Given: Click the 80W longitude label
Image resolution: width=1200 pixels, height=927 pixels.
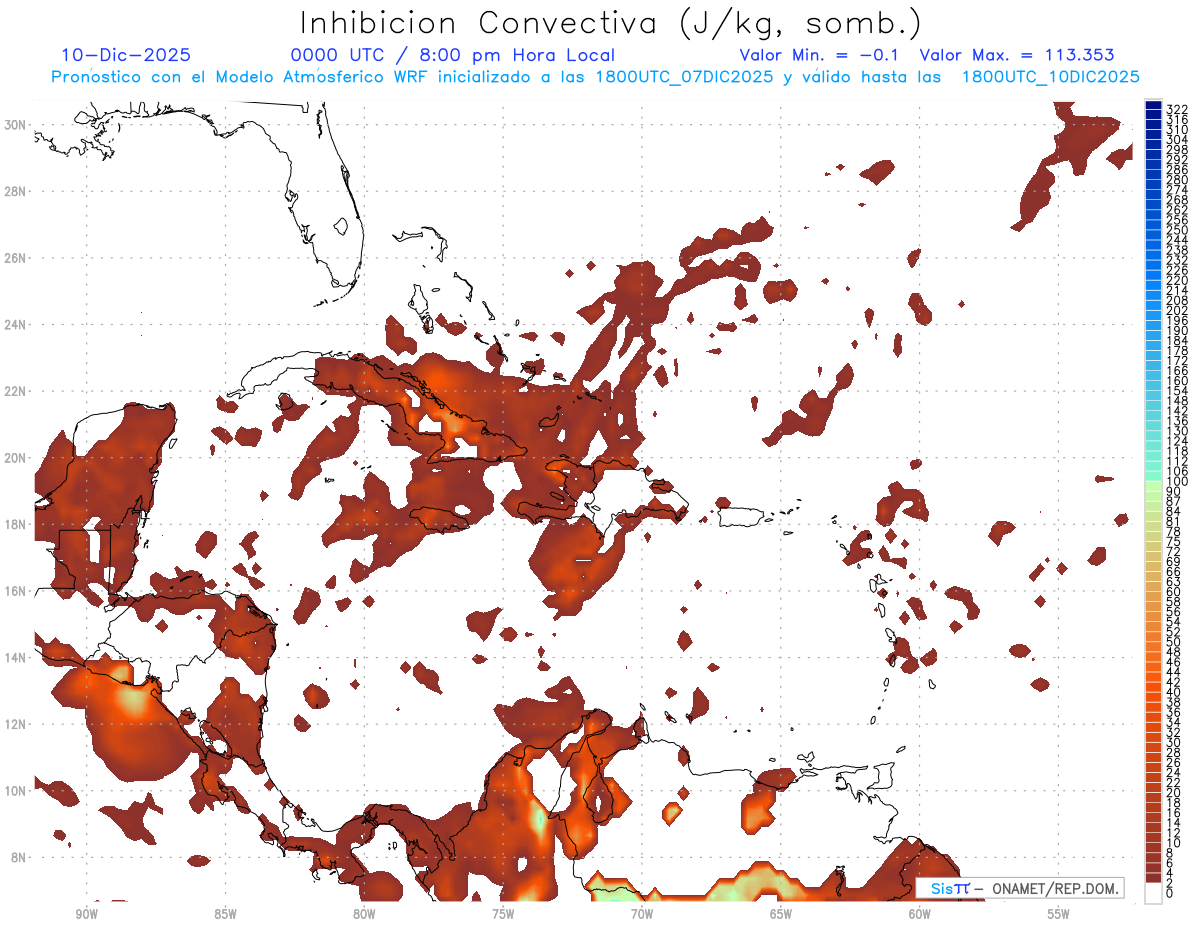Looking at the screenshot, I should [364, 914].
